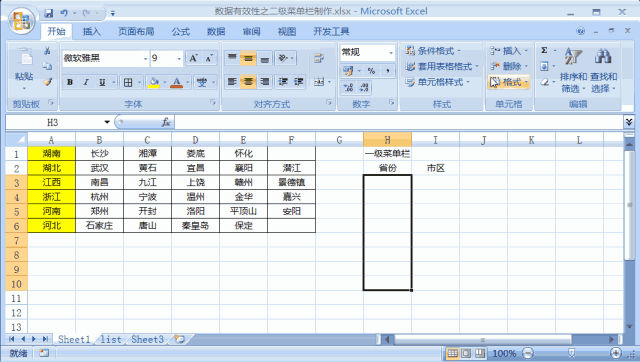Click the paste clipboard icon
Image resolution: width=640 pixels, height=362 pixels.
pos(24,57)
